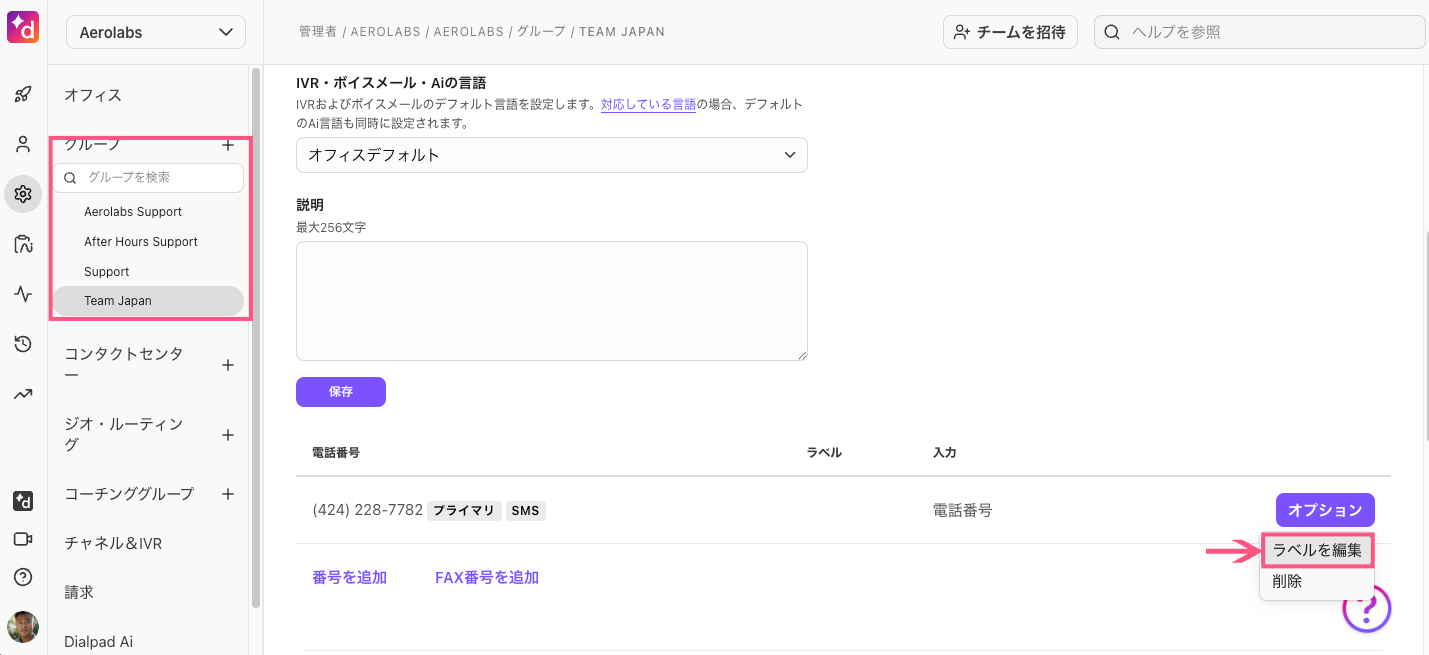Click the 入力 column header
This screenshot has height=655, width=1429.
tap(945, 453)
